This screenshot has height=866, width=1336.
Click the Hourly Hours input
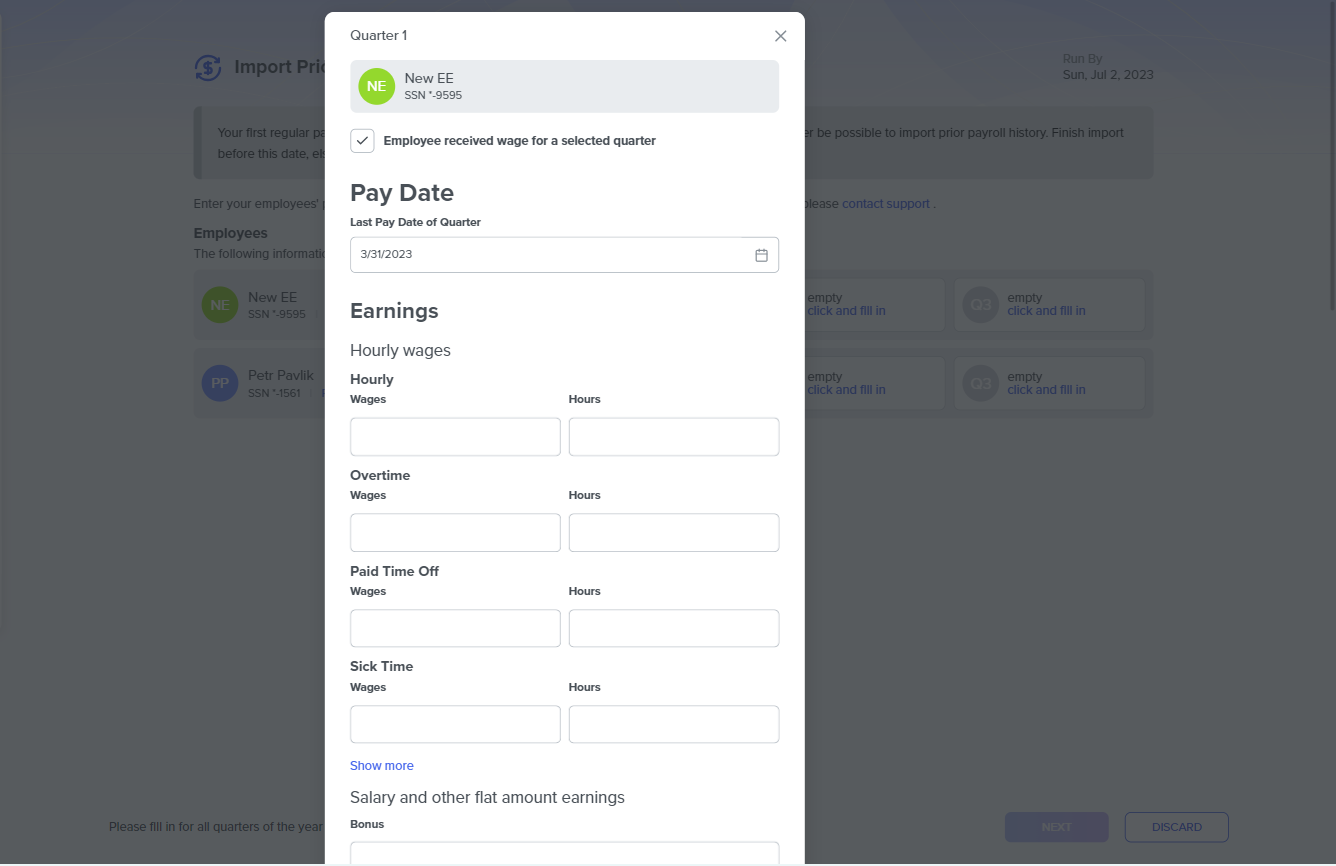click(674, 437)
